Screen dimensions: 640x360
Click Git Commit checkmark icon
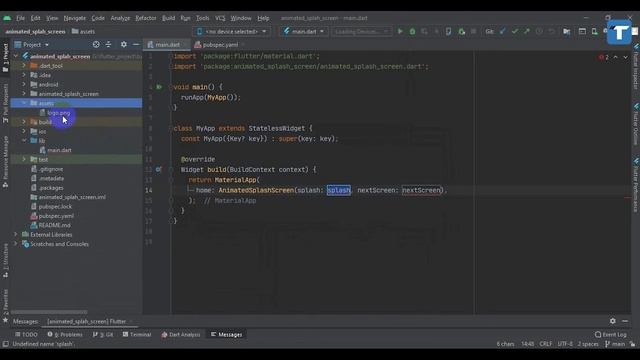pyautogui.click(x=515, y=31)
